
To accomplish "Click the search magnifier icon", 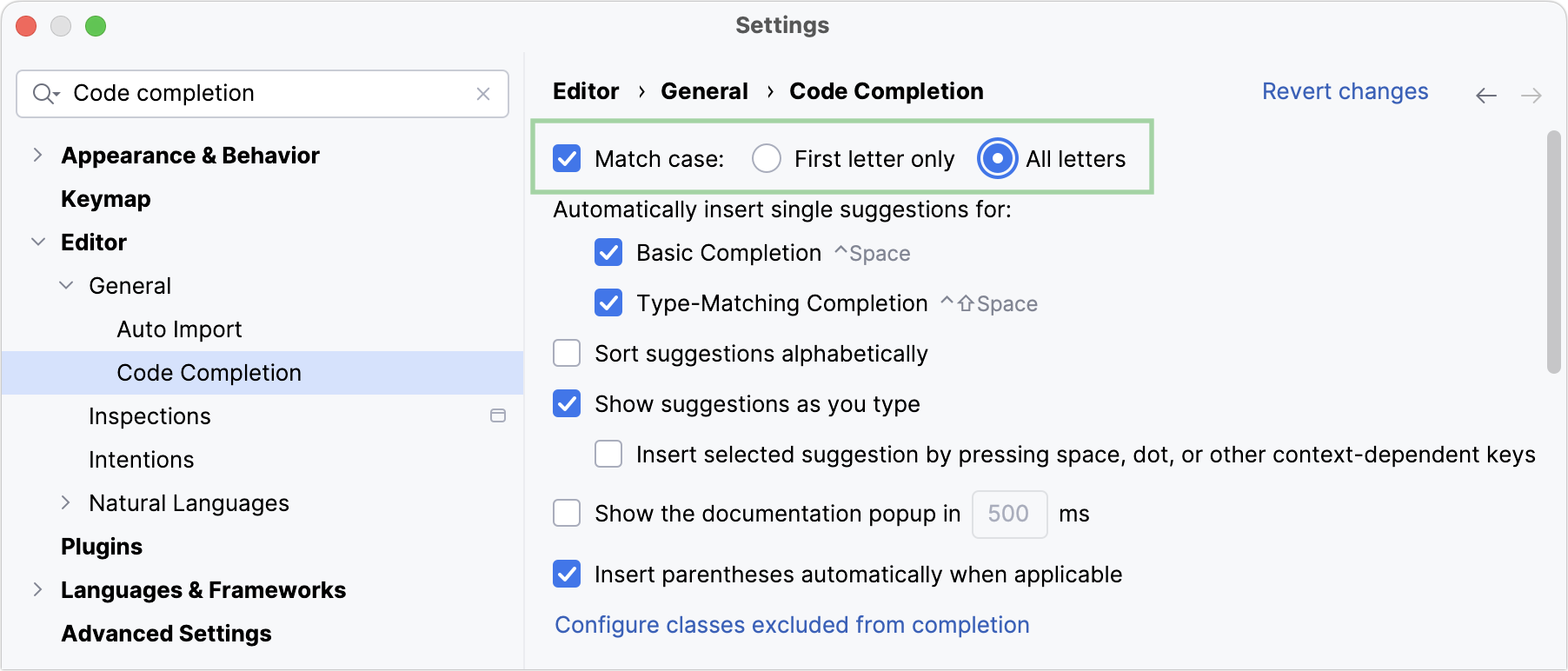I will [x=43, y=94].
